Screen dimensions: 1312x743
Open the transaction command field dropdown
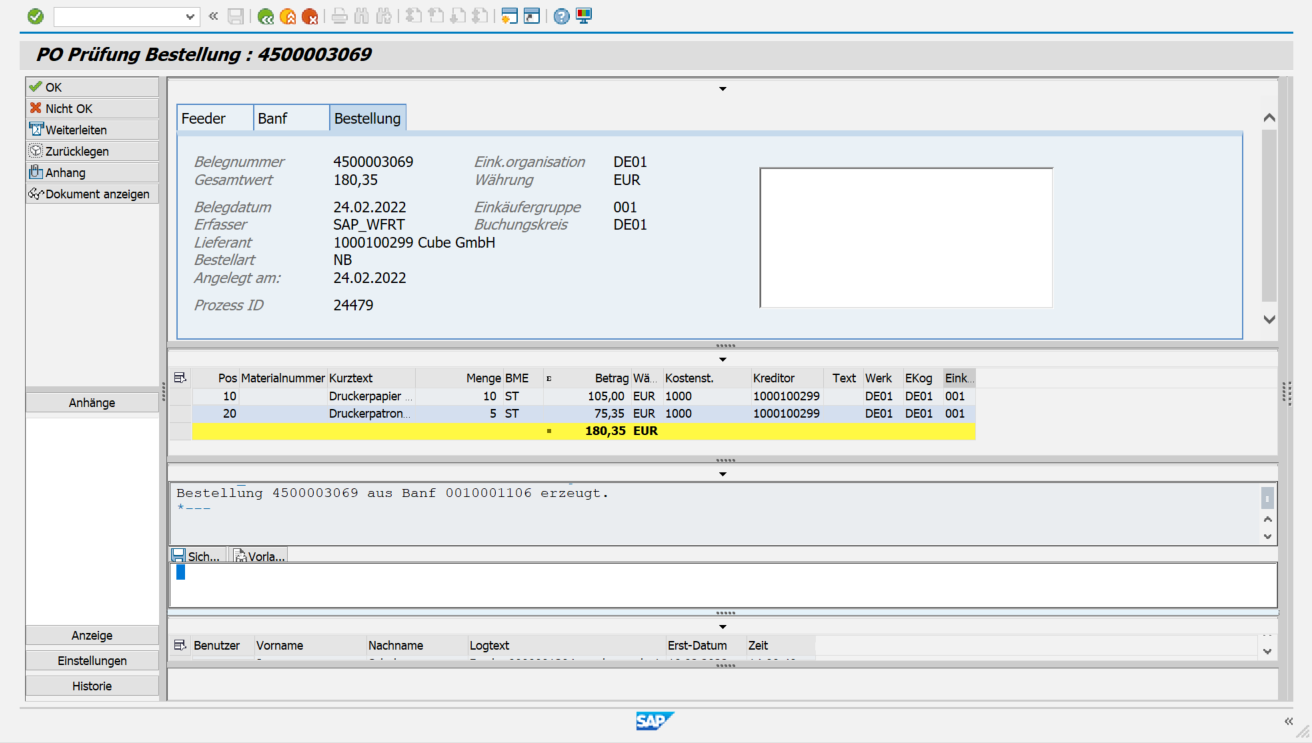click(x=191, y=17)
